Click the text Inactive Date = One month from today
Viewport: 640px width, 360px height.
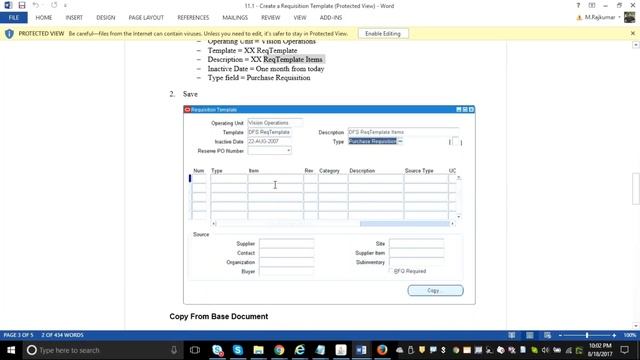(x=266, y=69)
